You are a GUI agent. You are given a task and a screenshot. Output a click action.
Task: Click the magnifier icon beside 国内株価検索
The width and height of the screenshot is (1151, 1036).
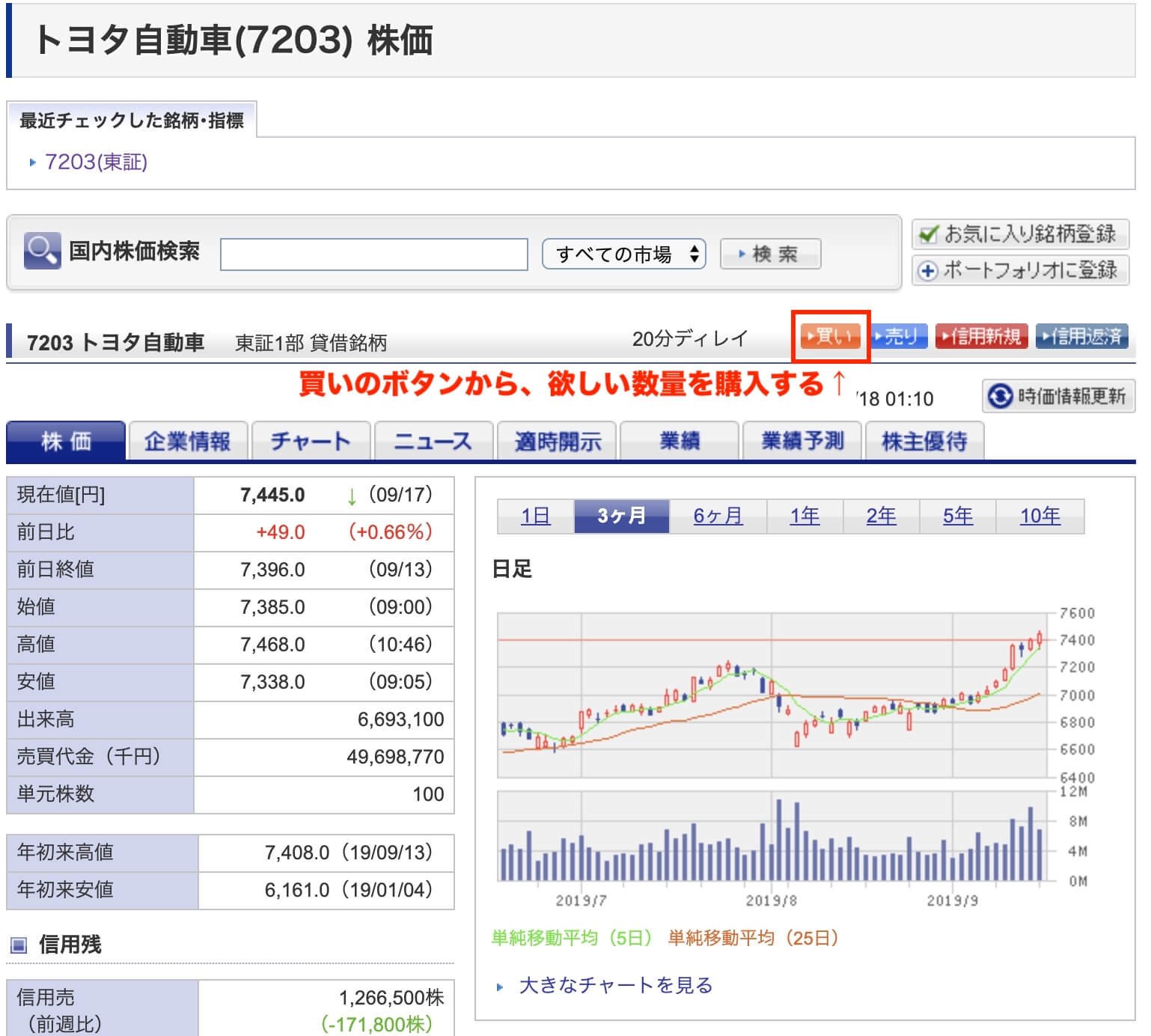(42, 251)
